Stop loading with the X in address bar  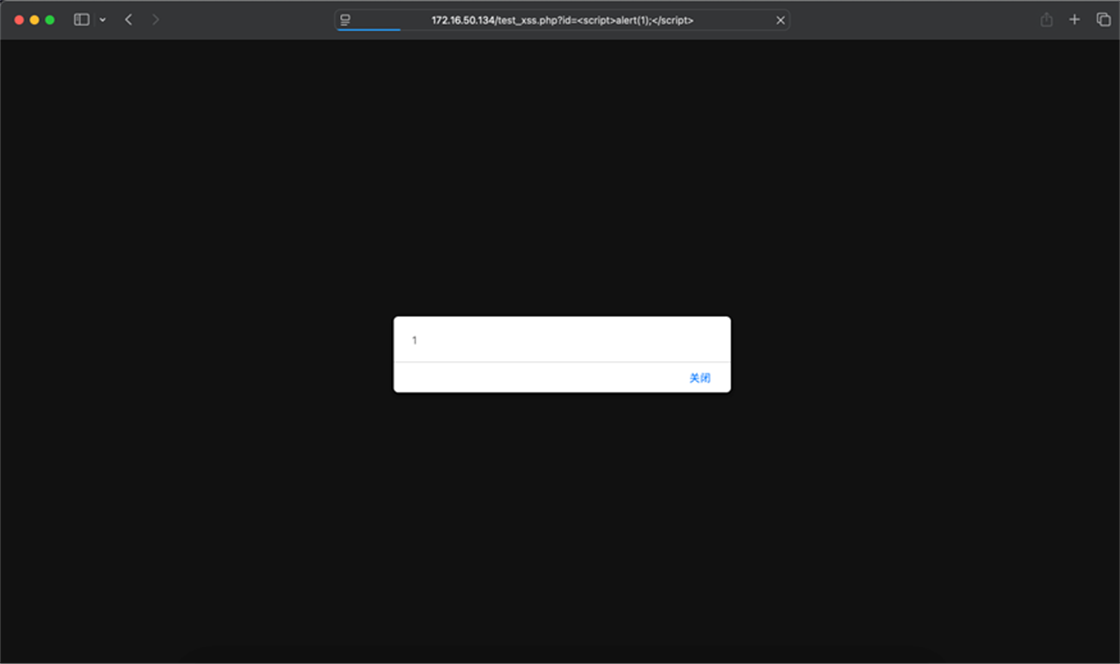[781, 20]
